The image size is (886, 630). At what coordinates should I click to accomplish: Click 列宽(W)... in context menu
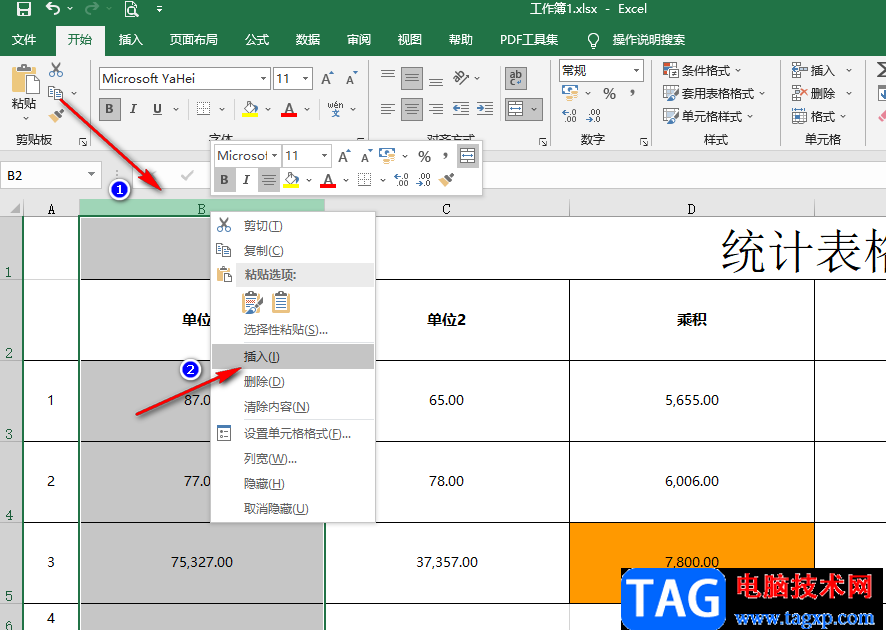tap(293, 459)
